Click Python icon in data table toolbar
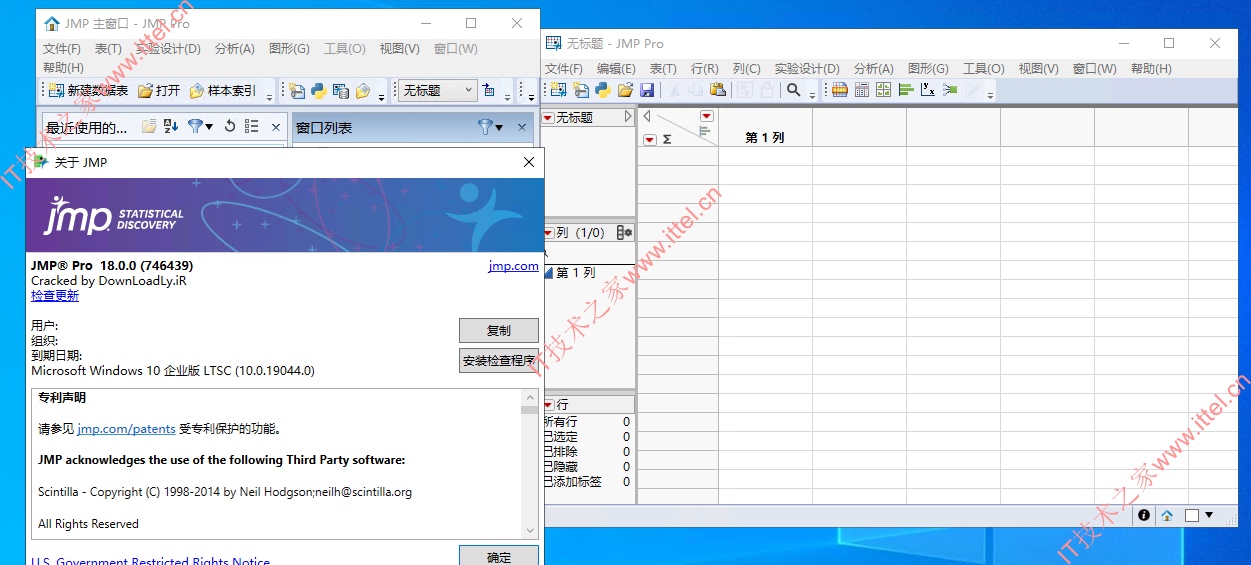Viewport: 1251px width, 565px height. (603, 90)
